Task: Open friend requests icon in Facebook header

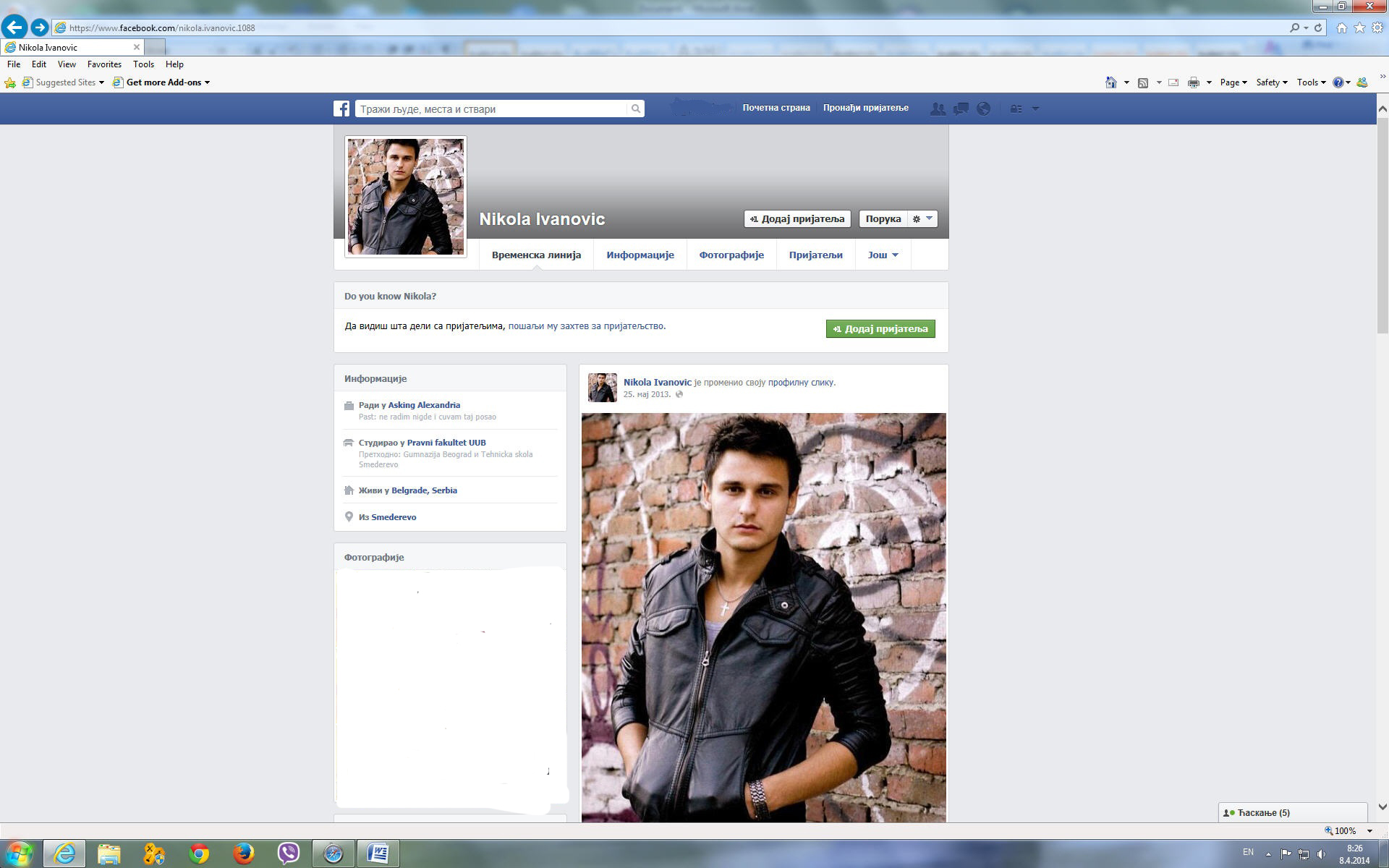Action: [938, 109]
